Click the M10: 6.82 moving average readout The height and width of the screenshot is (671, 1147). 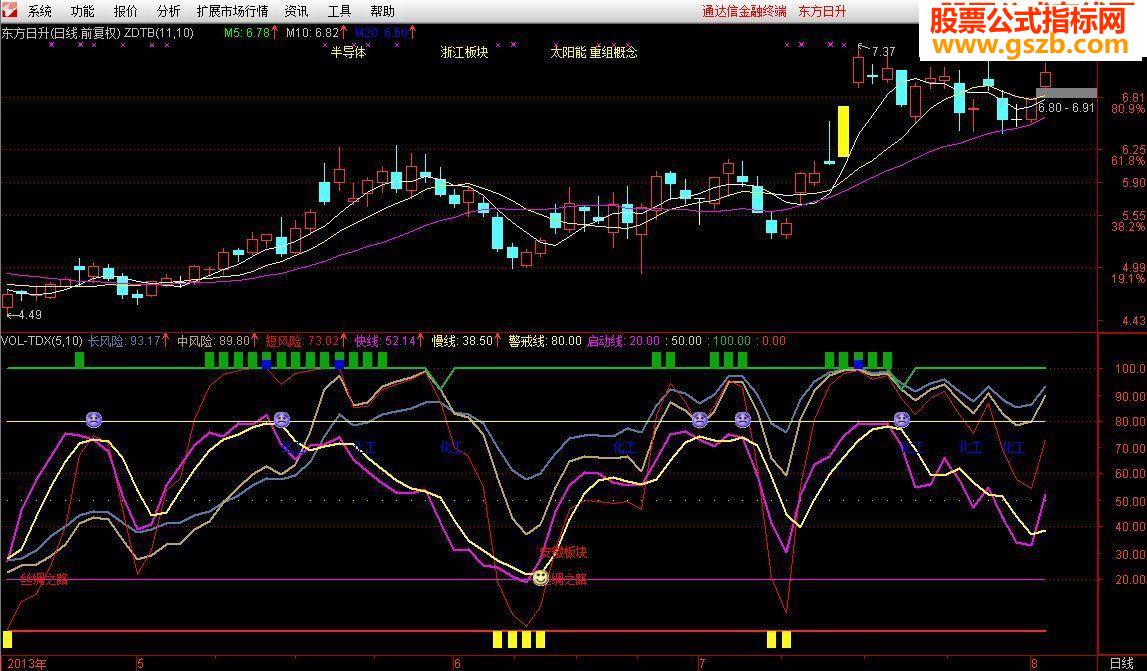tap(312, 32)
